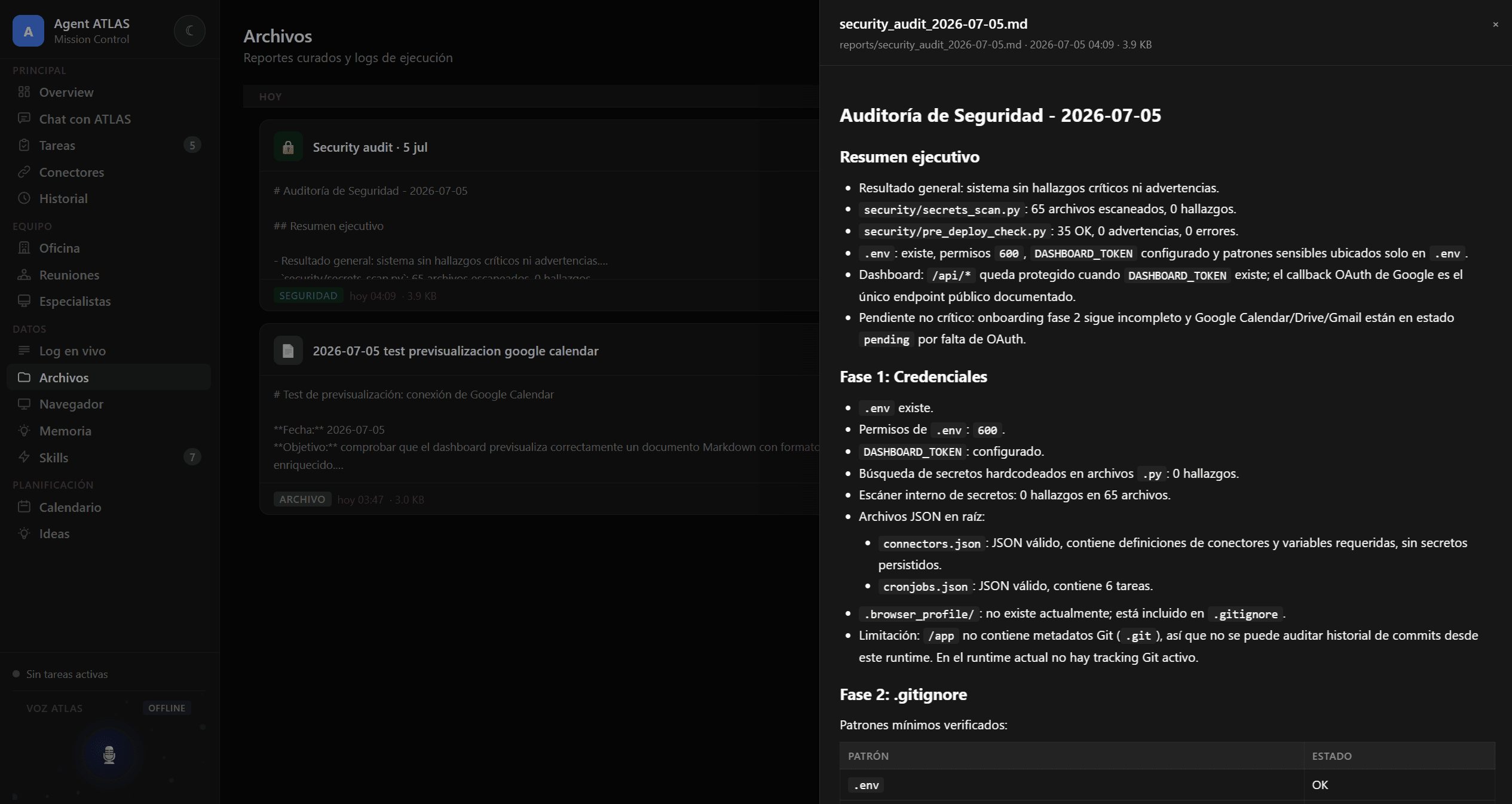Click the OFFLINE status badge
This screenshot has height=804, width=1512.
point(167,708)
